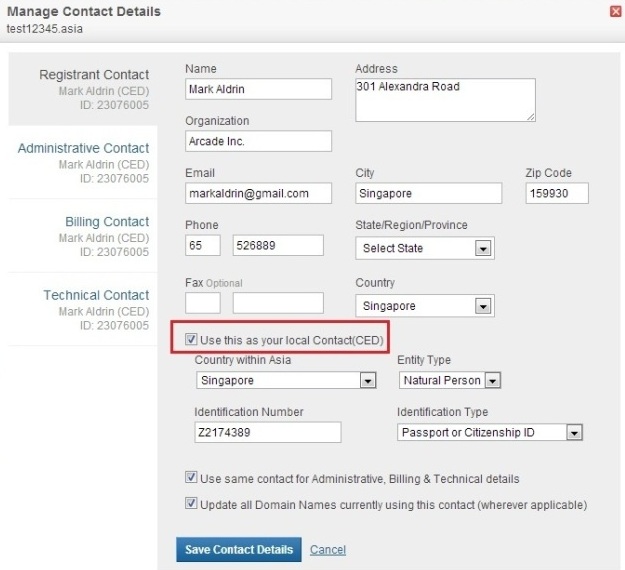Open the Country within Asia dropdown
The width and height of the screenshot is (625, 570).
[x=286, y=380]
